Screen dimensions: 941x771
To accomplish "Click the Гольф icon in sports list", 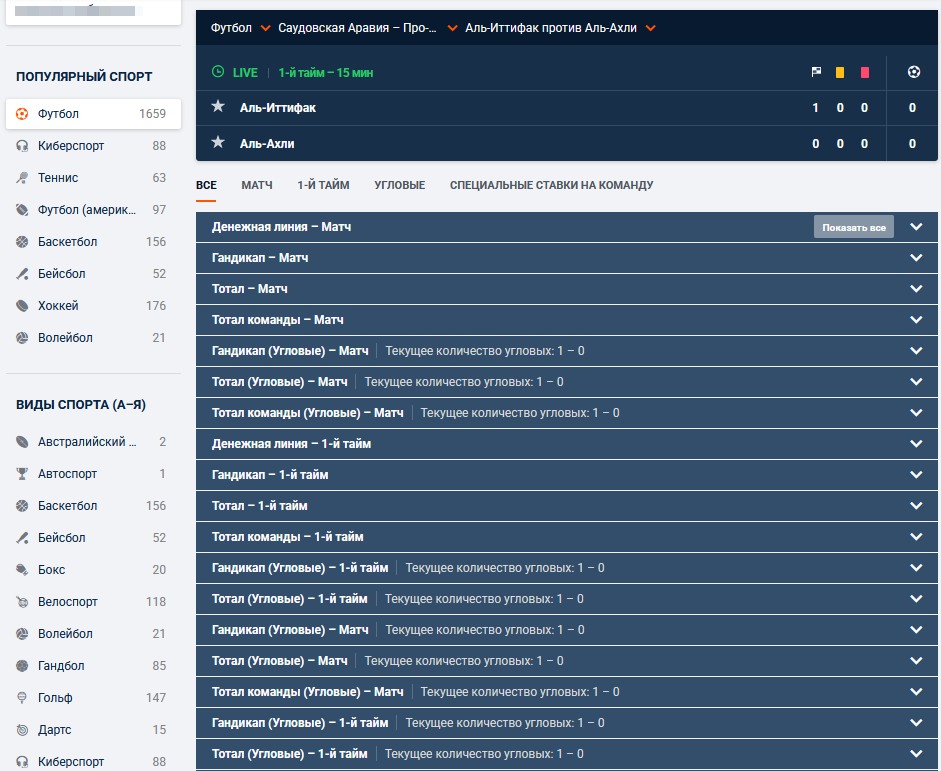I will tap(22, 698).
